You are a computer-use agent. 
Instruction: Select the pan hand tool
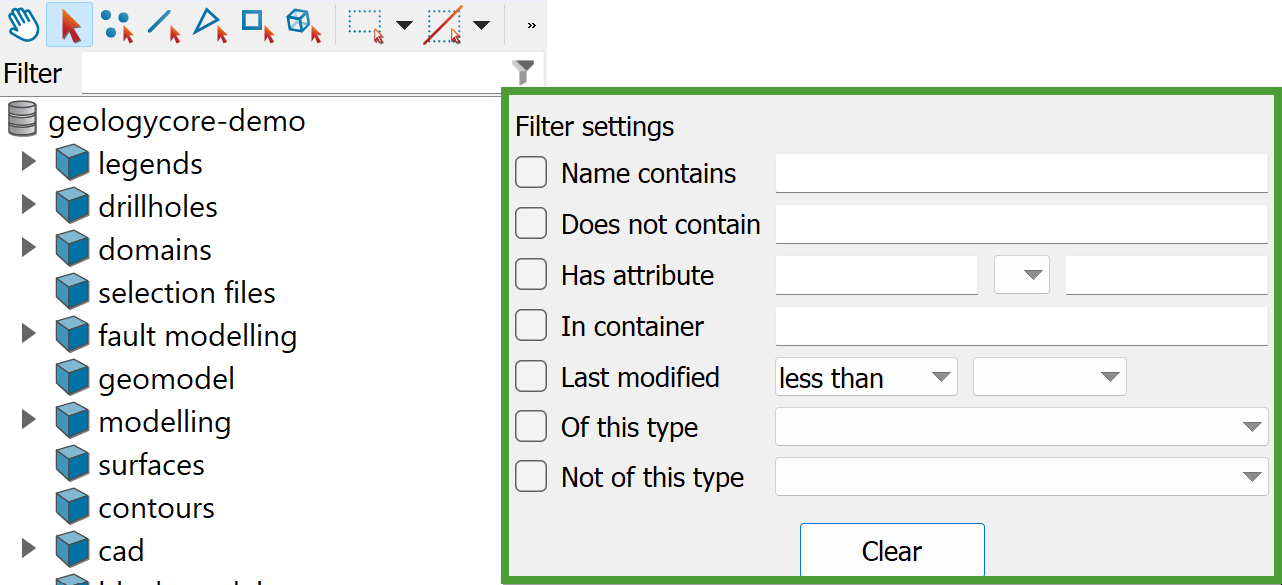[x=23, y=24]
